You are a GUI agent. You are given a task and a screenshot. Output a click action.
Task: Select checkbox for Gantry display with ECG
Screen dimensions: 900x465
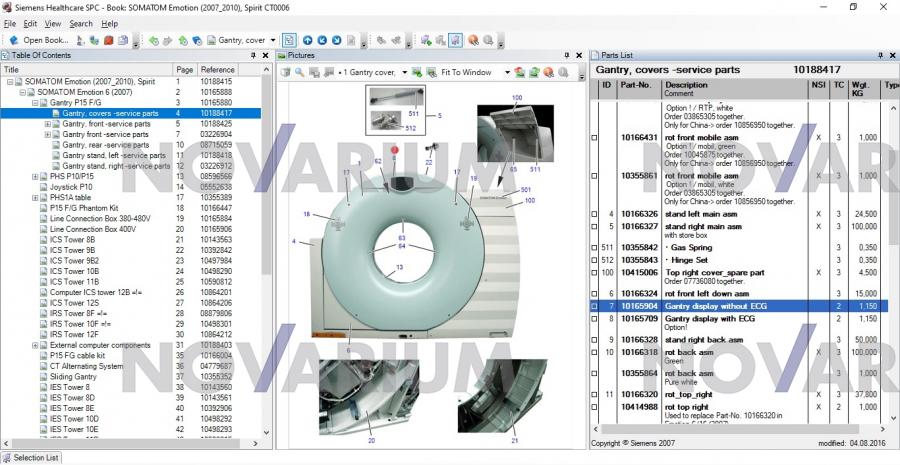click(x=596, y=318)
